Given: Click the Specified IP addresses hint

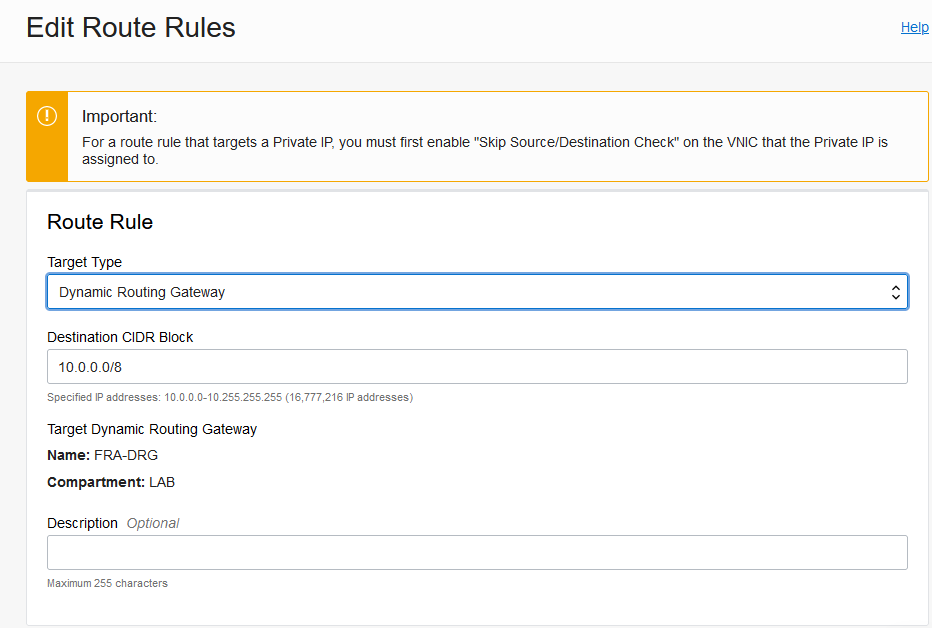Looking at the screenshot, I should (230, 397).
